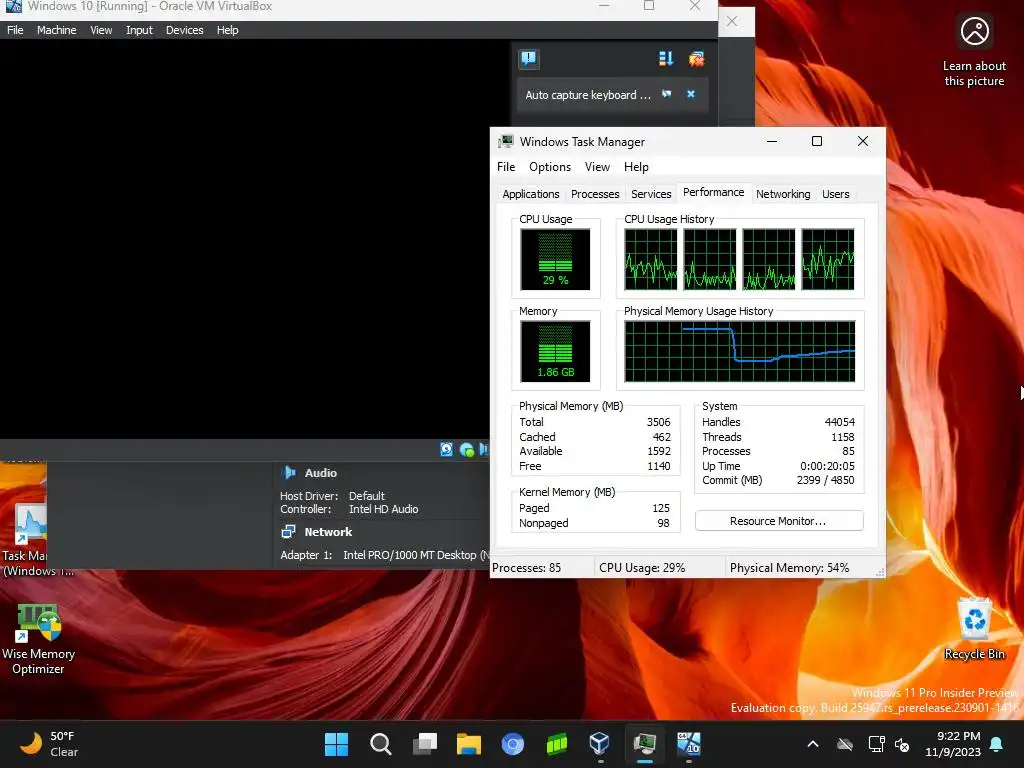Click the muted volume tray icon
Viewport: 1024px width, 768px height.
(902, 744)
